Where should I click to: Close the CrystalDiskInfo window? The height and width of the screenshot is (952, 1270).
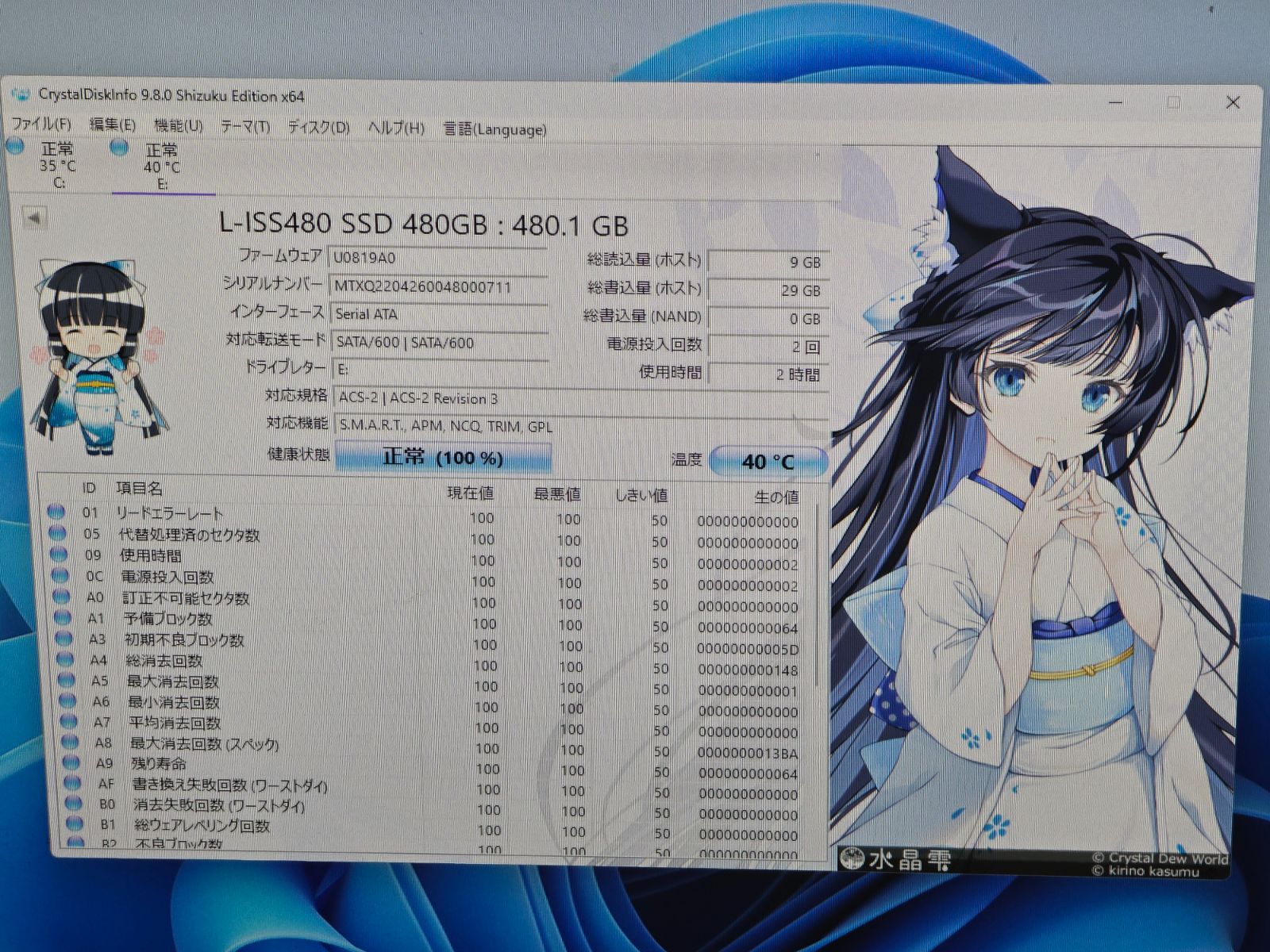pos(1233,102)
